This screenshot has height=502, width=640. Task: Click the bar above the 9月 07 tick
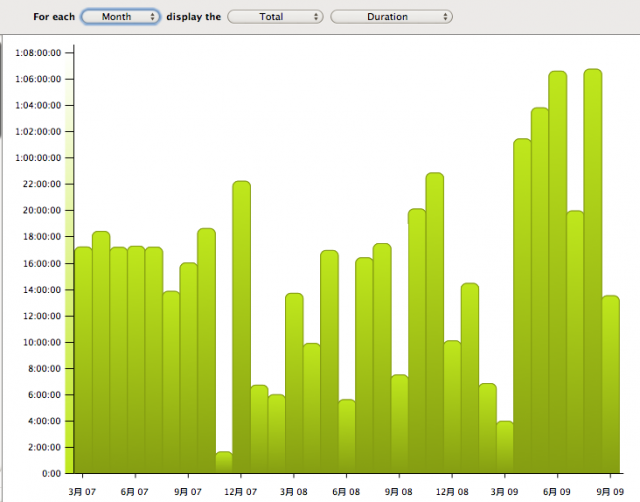click(189, 368)
